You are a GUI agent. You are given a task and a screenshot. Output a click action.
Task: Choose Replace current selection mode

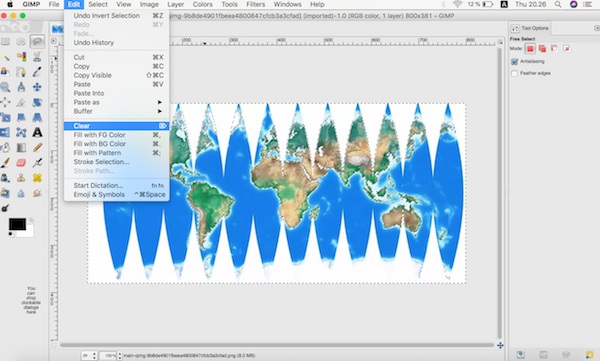pyautogui.click(x=530, y=49)
